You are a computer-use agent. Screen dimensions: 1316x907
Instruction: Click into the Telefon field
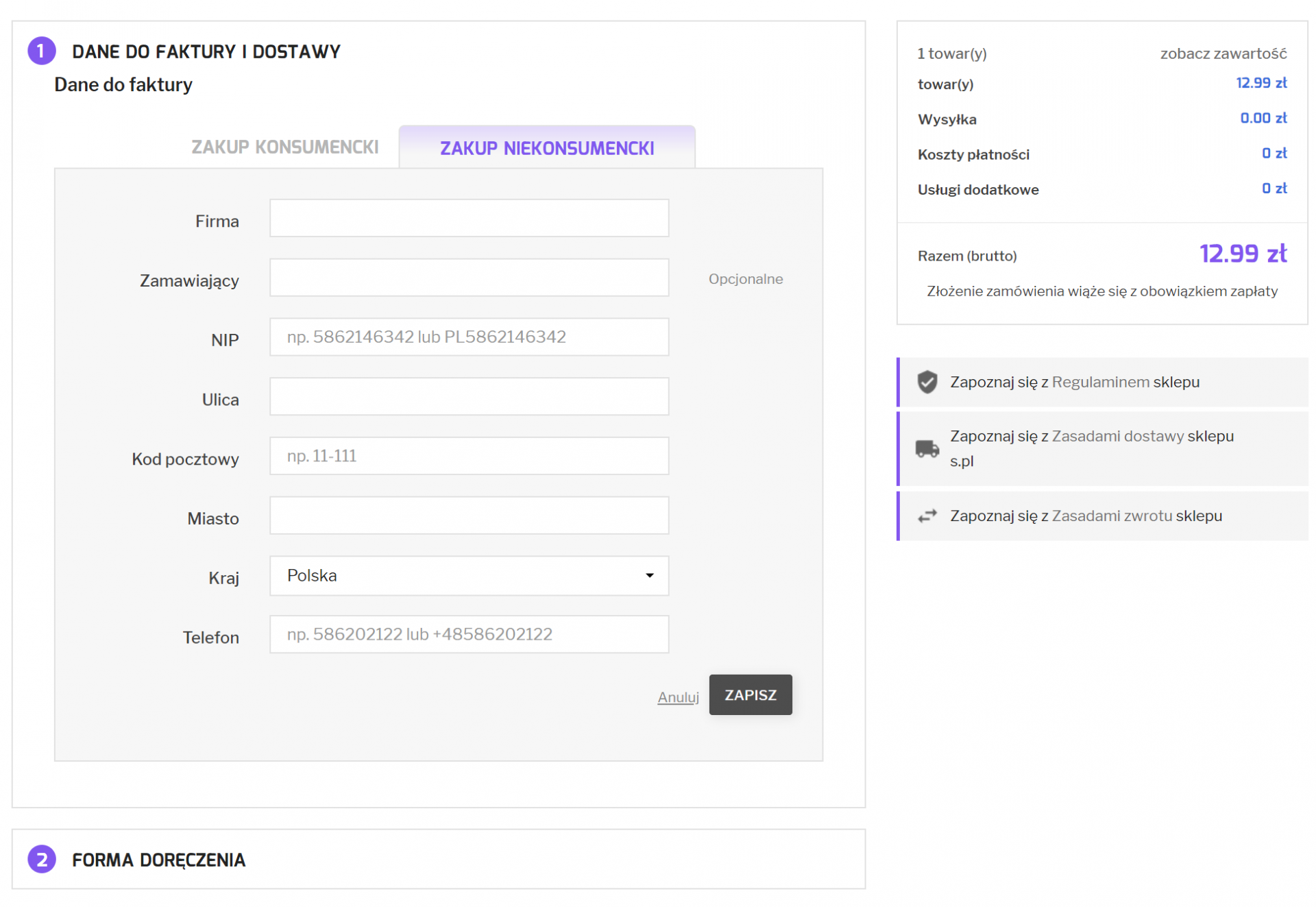tap(469, 634)
